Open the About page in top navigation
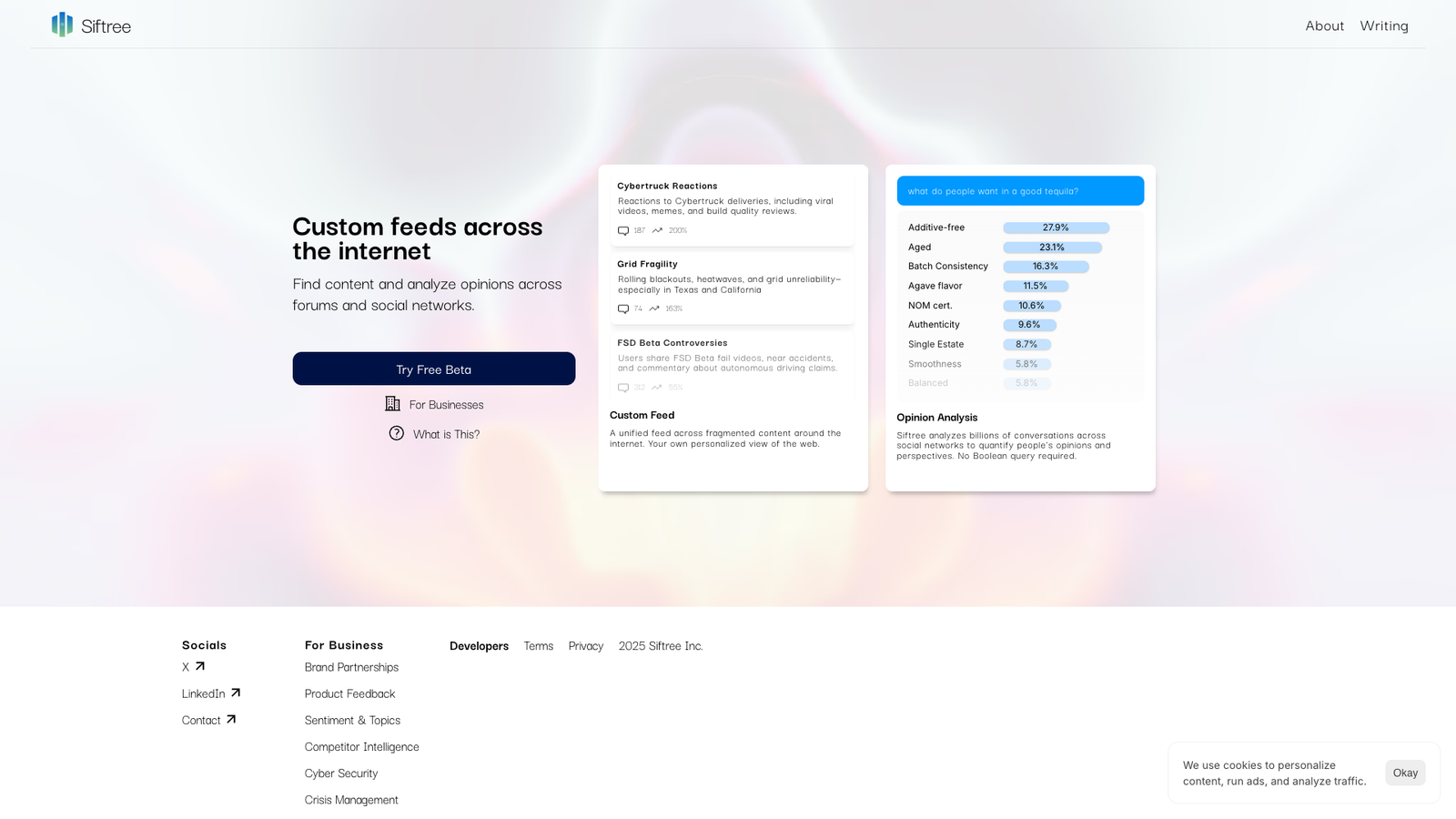1456x819 pixels. 1324,25
